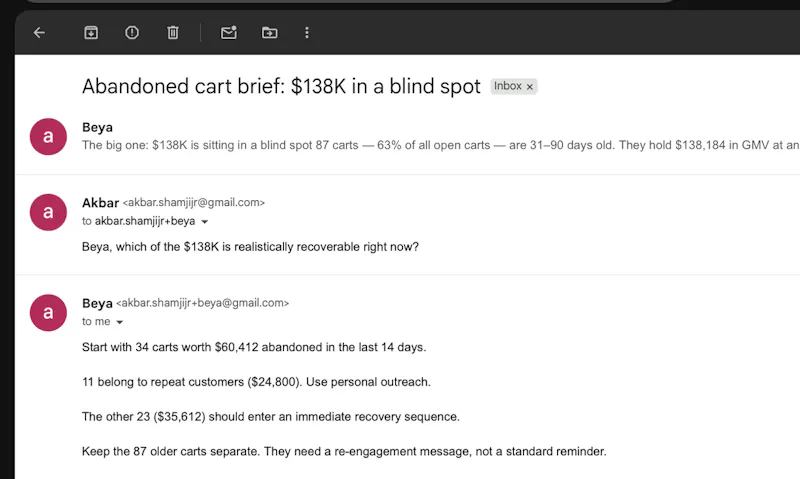Archive this conversation
This screenshot has height=479, width=800.
(x=91, y=33)
